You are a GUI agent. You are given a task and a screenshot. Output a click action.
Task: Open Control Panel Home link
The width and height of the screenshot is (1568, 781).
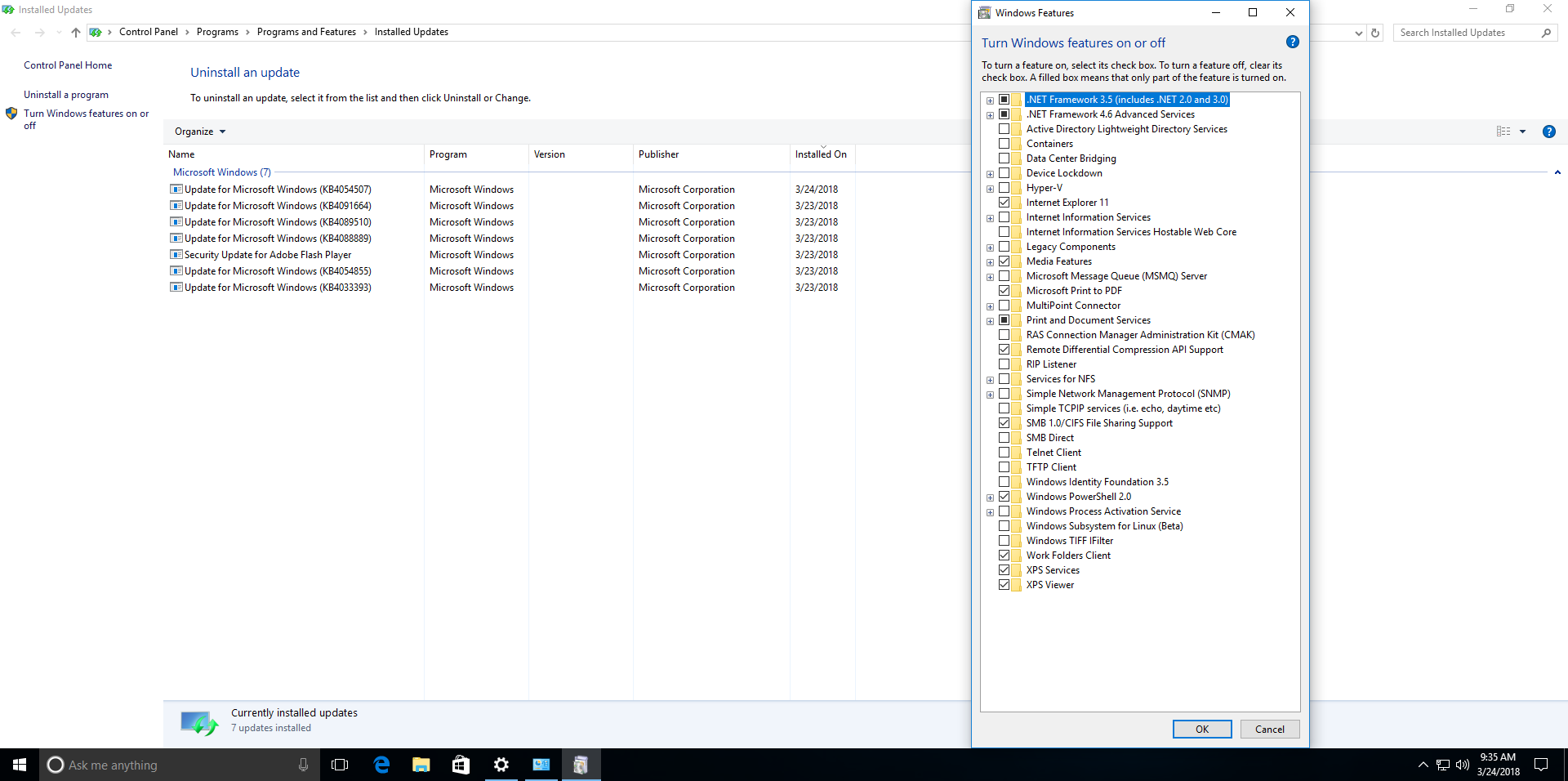click(x=68, y=65)
